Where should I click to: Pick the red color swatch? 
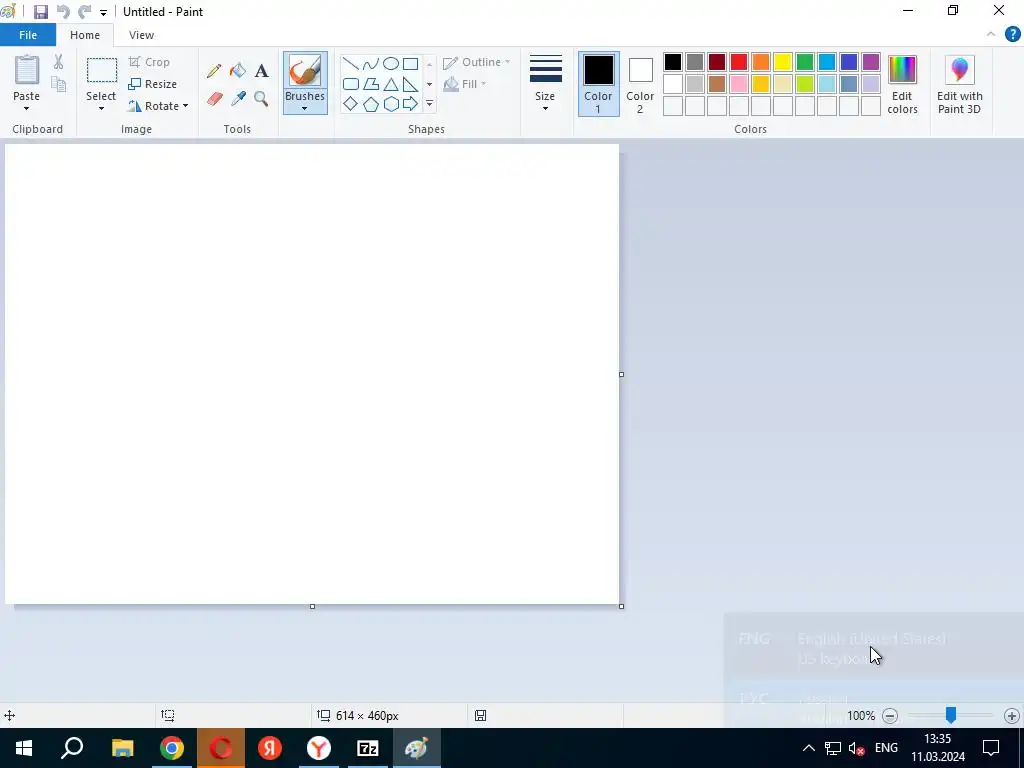click(x=739, y=62)
